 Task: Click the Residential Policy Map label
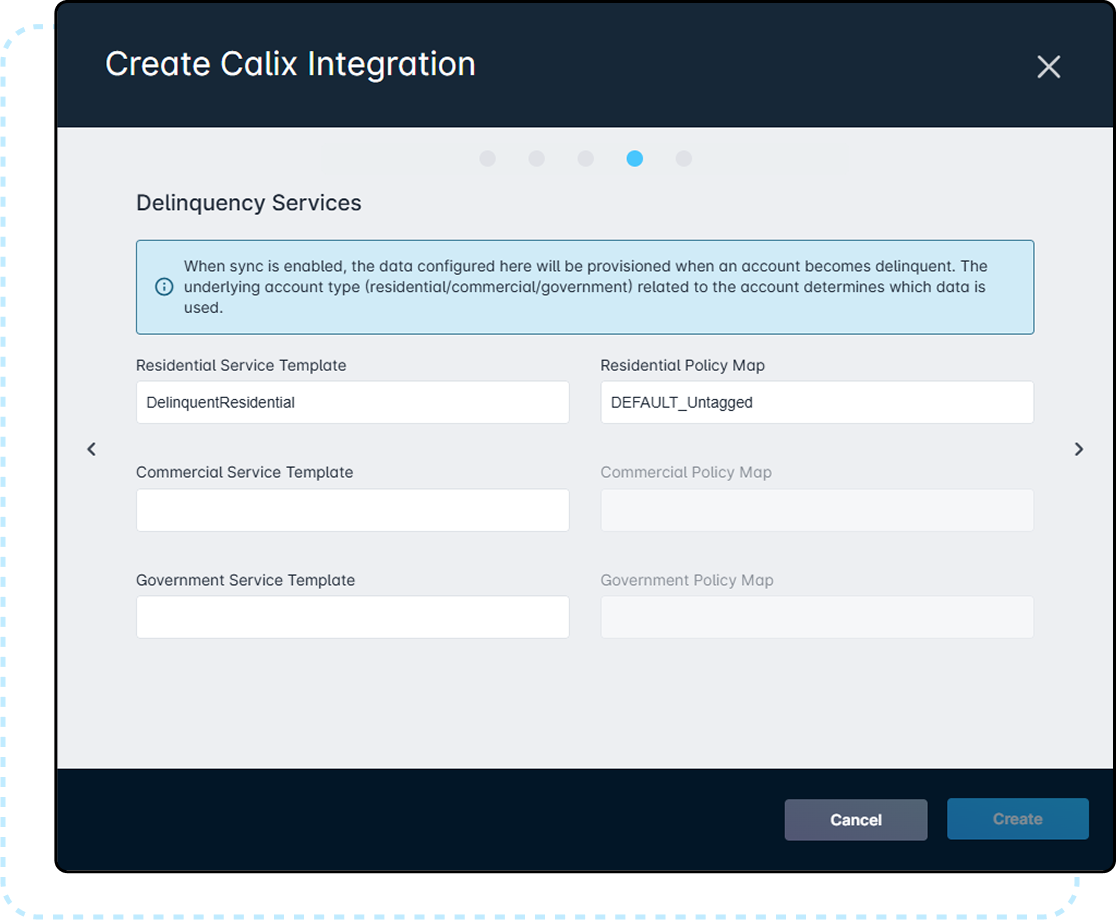683,365
